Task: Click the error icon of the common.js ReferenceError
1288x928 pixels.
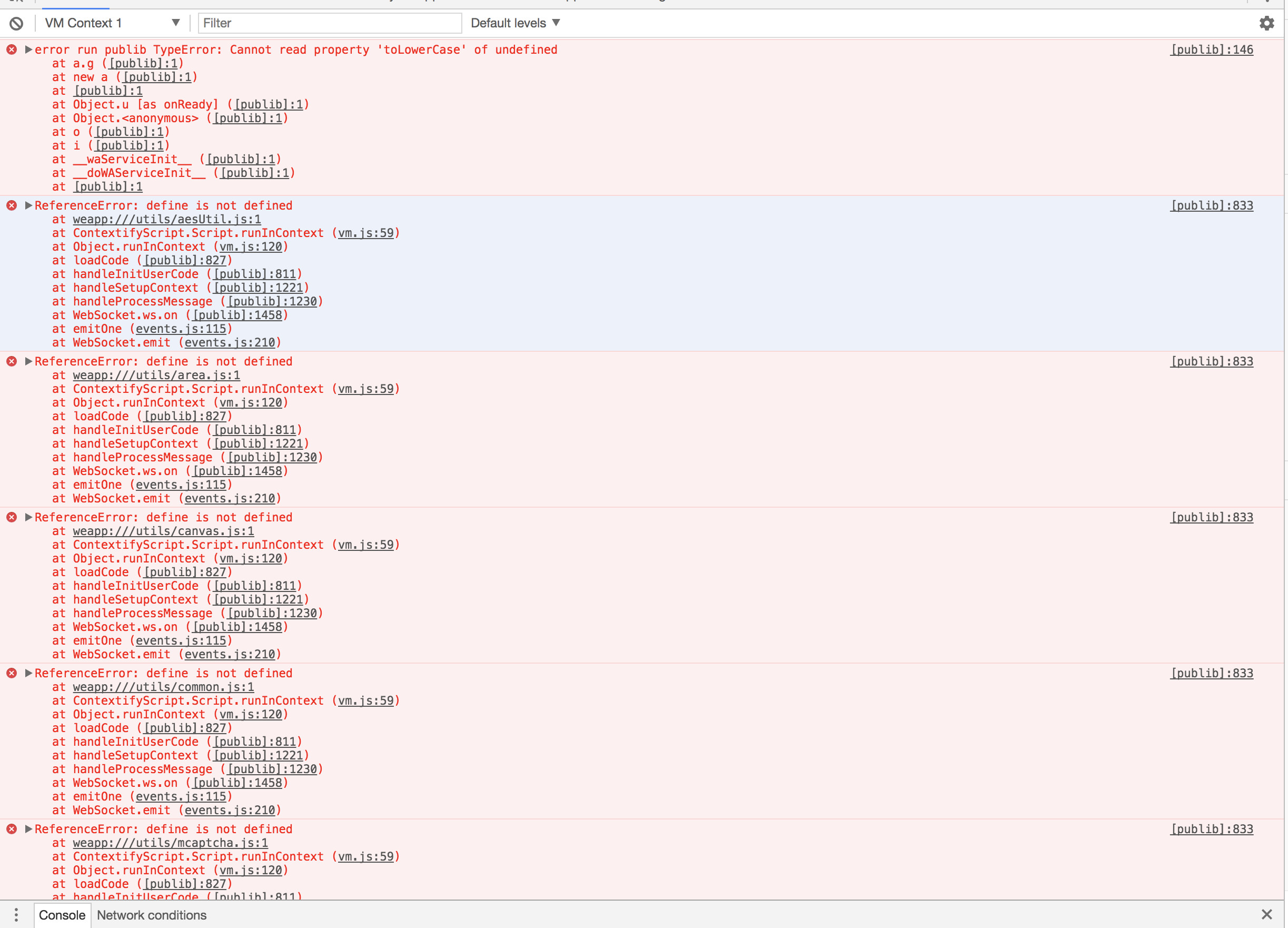Action: [12, 673]
